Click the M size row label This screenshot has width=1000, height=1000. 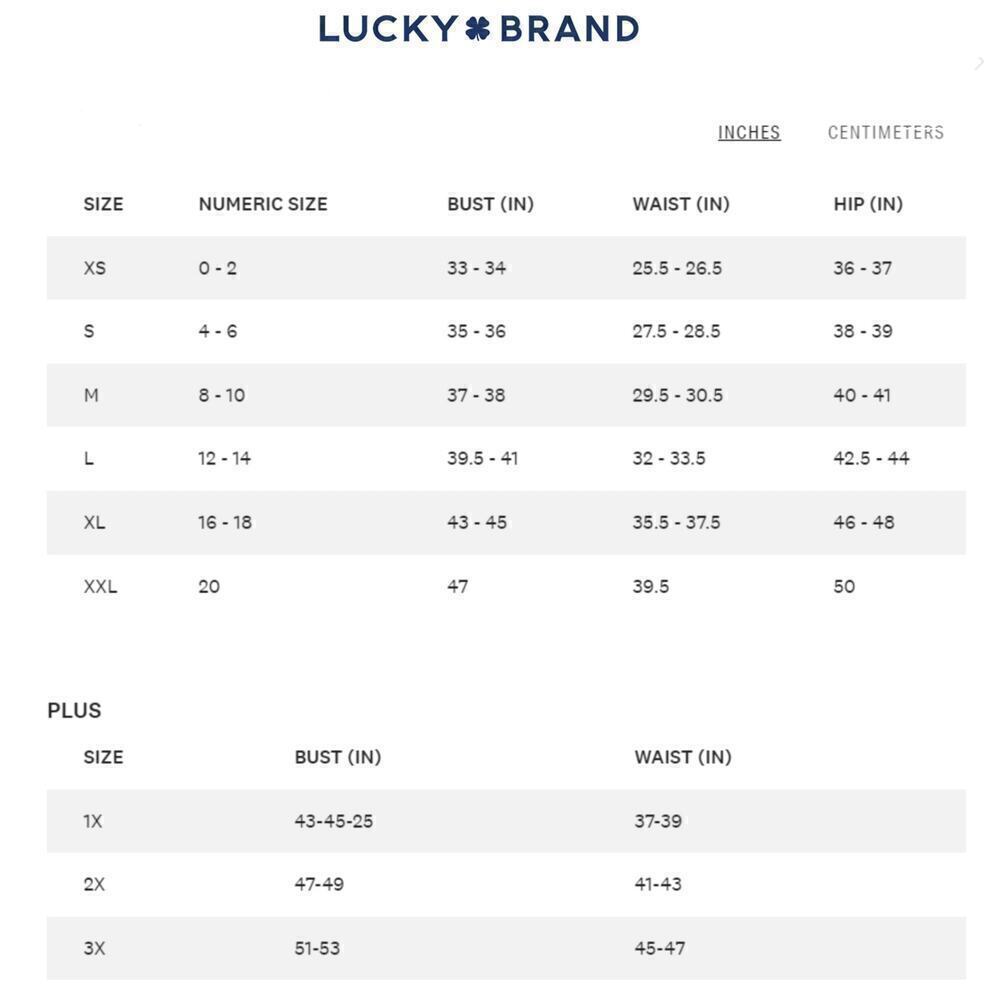[x=91, y=395]
